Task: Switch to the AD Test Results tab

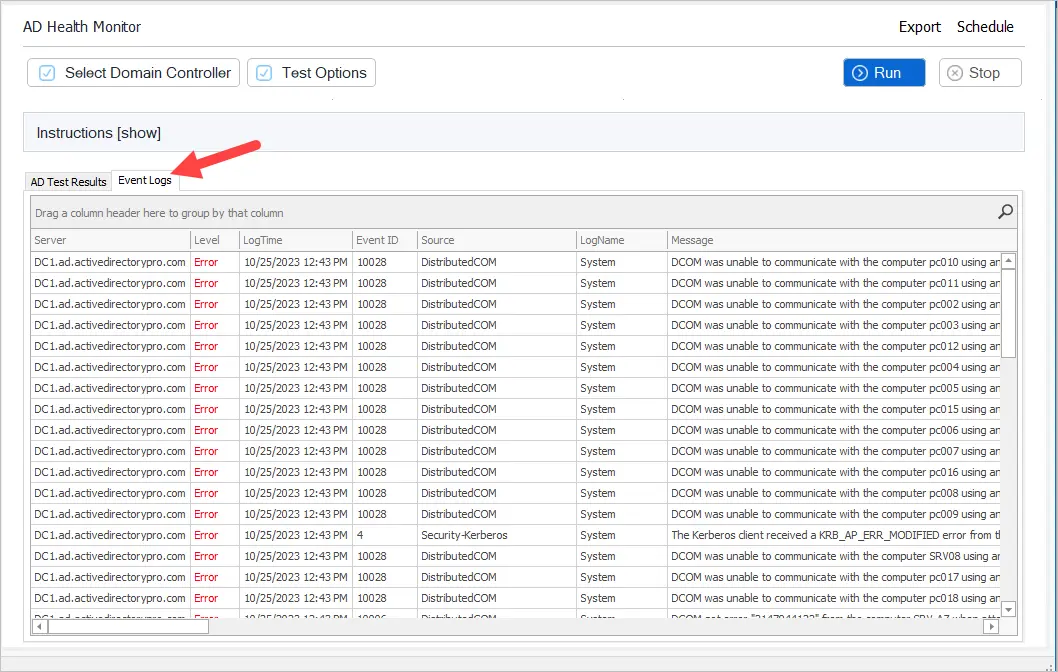Action: coord(68,182)
